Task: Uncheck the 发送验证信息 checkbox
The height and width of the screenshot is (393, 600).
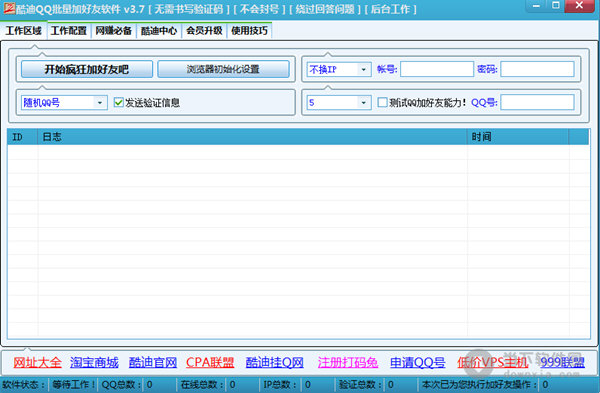Action: tap(119, 103)
